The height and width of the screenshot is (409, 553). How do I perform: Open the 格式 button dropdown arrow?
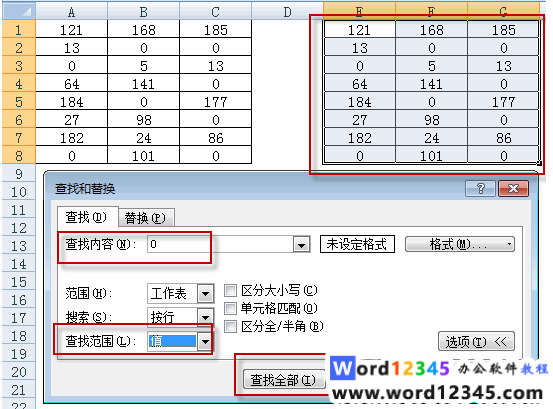point(509,244)
